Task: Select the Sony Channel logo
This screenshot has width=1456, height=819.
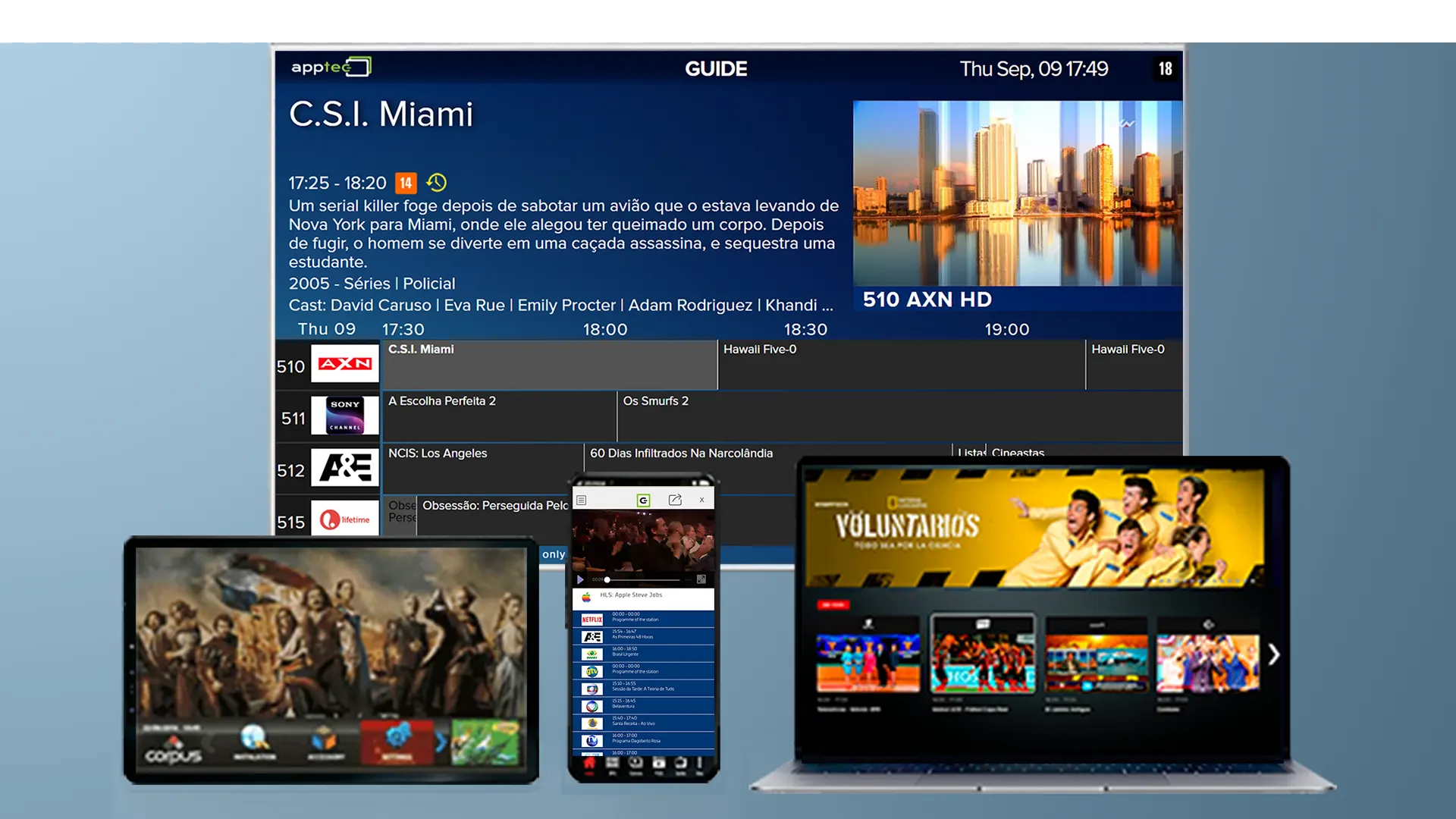Action: (345, 416)
